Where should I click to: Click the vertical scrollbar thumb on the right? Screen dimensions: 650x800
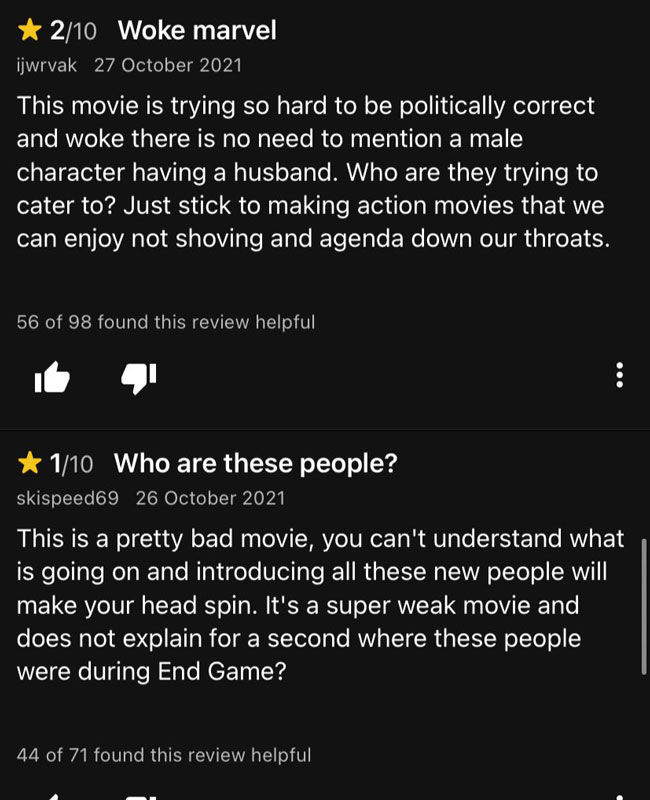coord(644,607)
